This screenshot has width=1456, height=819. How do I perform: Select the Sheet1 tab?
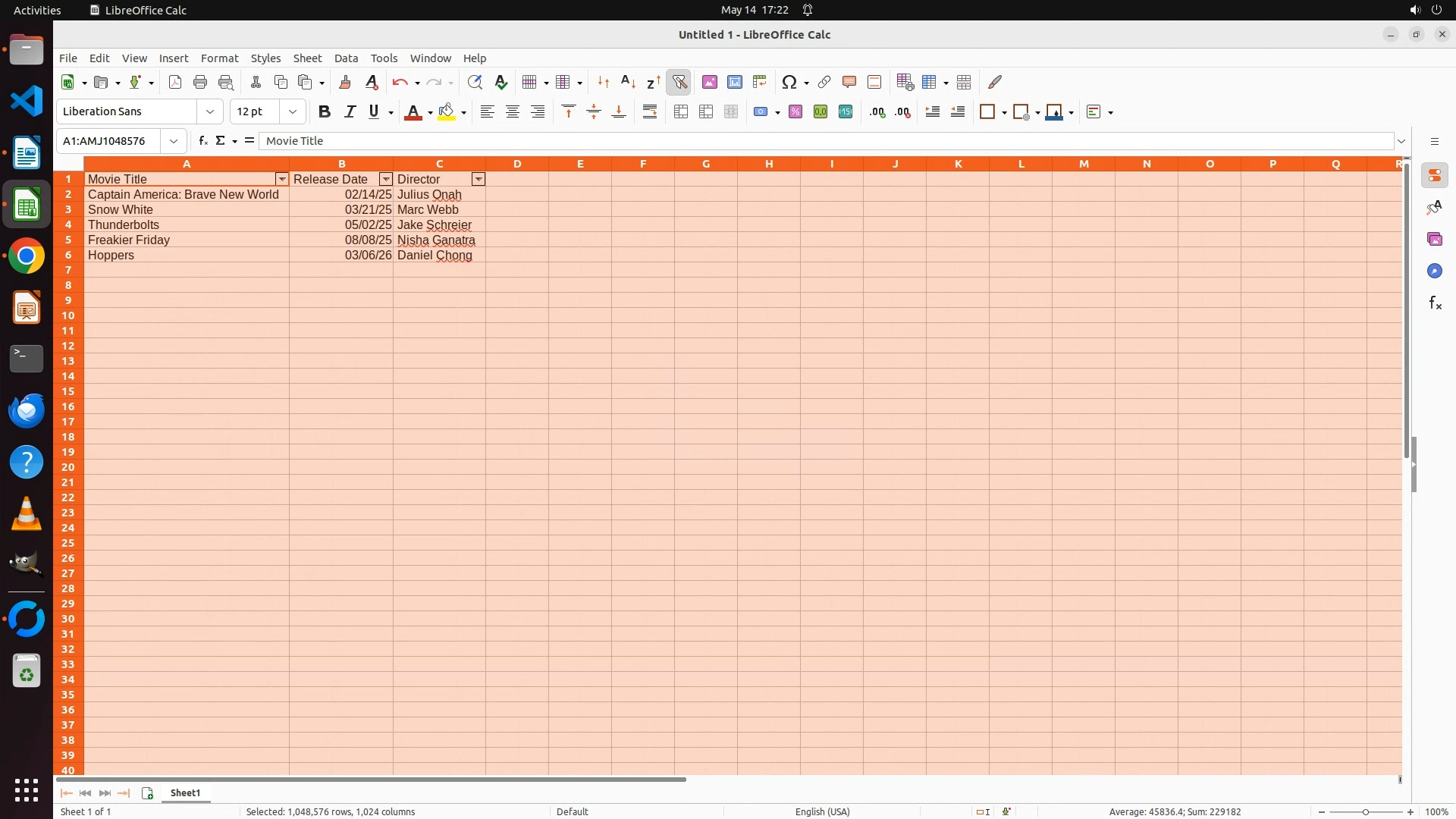click(x=185, y=792)
